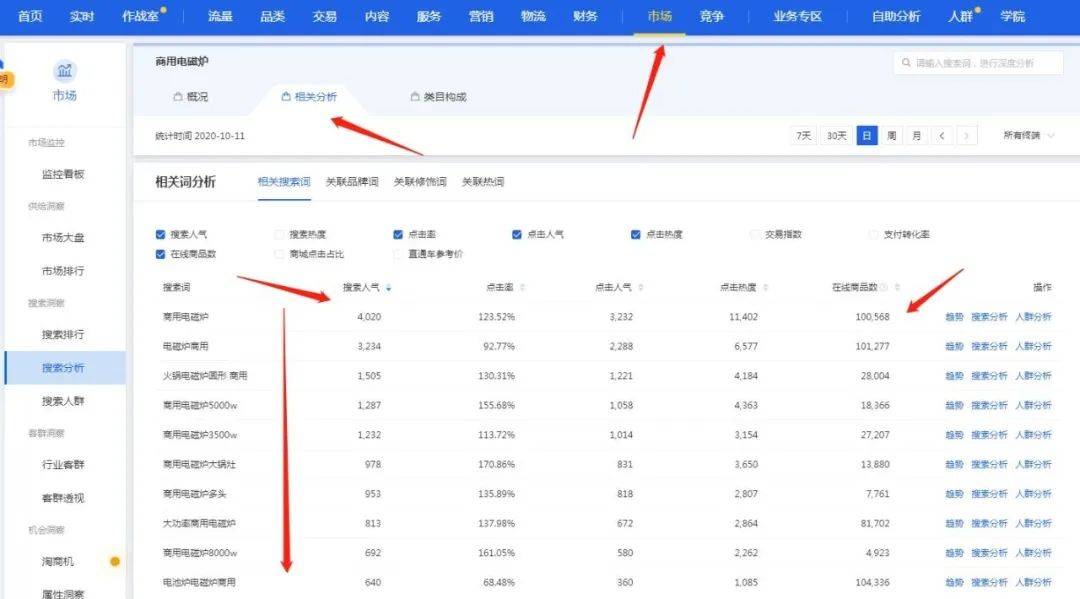Sort by 搜索人气 column arrow

click(388, 288)
